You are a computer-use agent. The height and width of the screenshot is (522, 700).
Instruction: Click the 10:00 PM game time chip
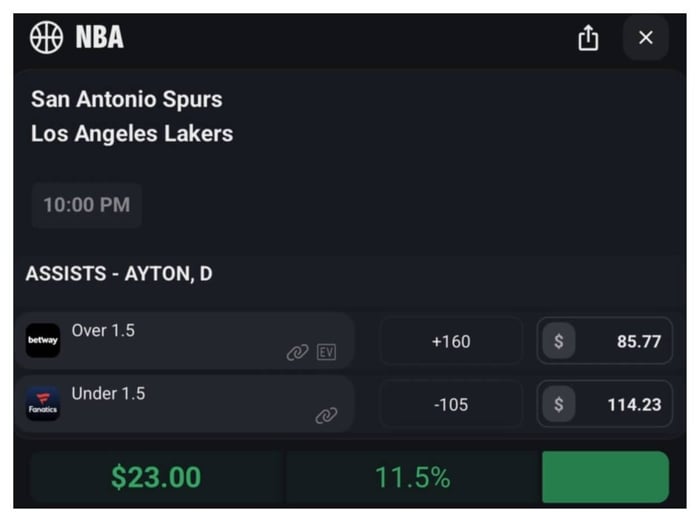(86, 205)
